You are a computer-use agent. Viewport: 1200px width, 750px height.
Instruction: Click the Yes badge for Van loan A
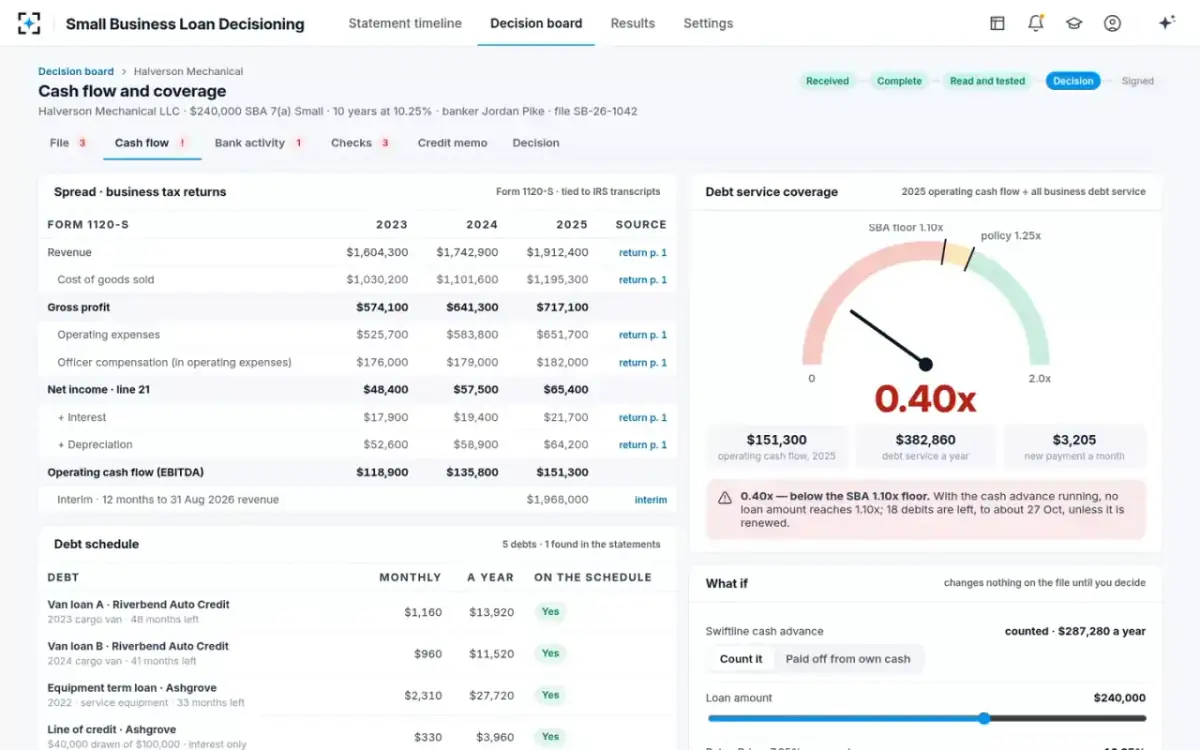(550, 612)
